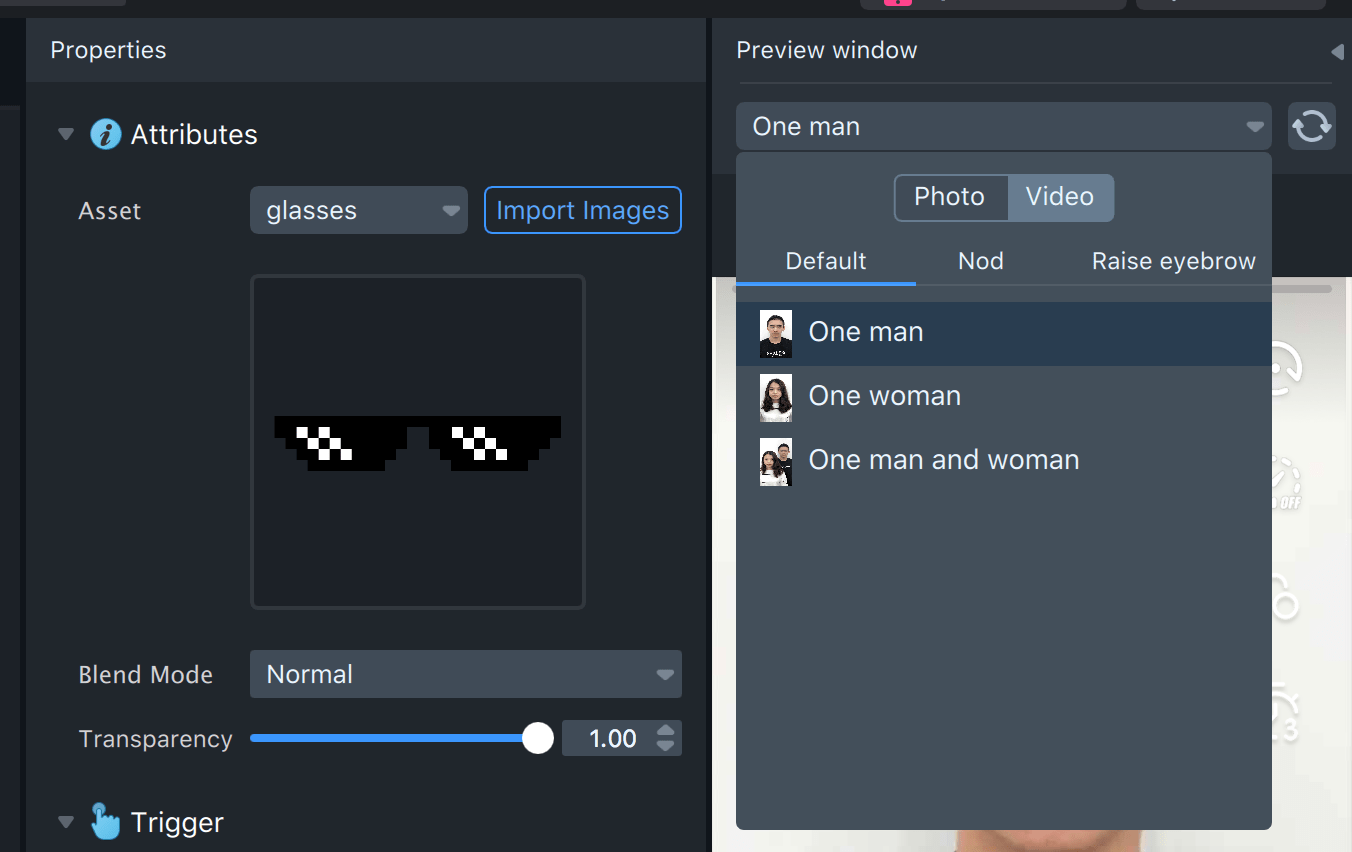Viewport: 1352px width, 852px height.
Task: Choose One man from the list
Action: pyautogui.click(x=1004, y=332)
